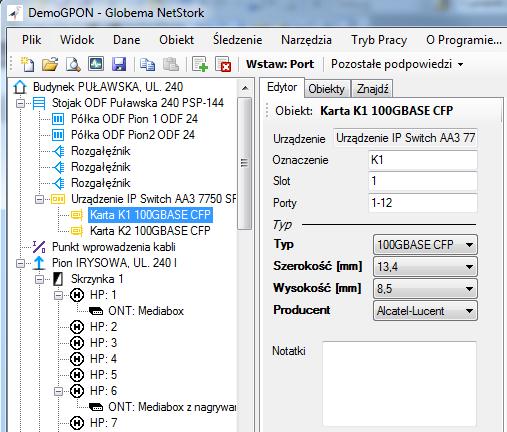Screen dimensions: 507x432
Task: Switch to the Obiekty tab
Action: [x=326, y=89]
